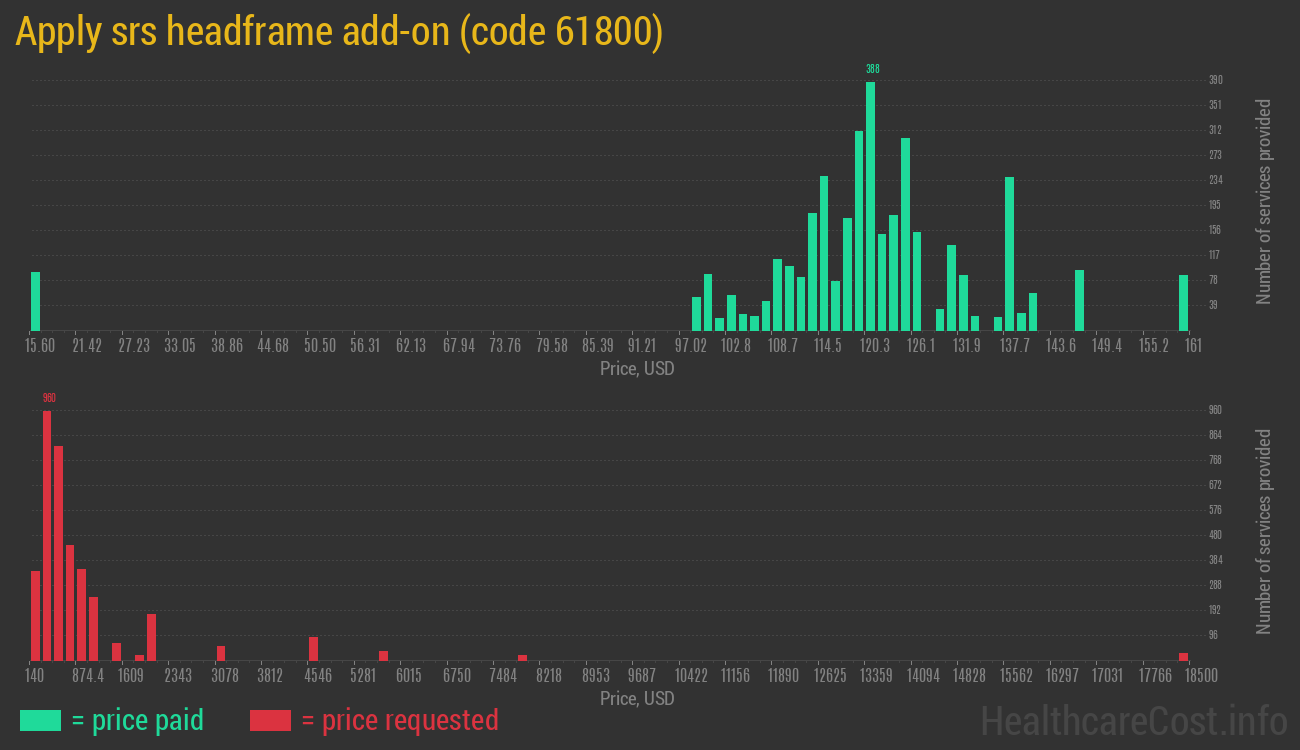Click the 874.4 tick on the lower price axis
Screen dimensions: 1300x750
coord(88,676)
